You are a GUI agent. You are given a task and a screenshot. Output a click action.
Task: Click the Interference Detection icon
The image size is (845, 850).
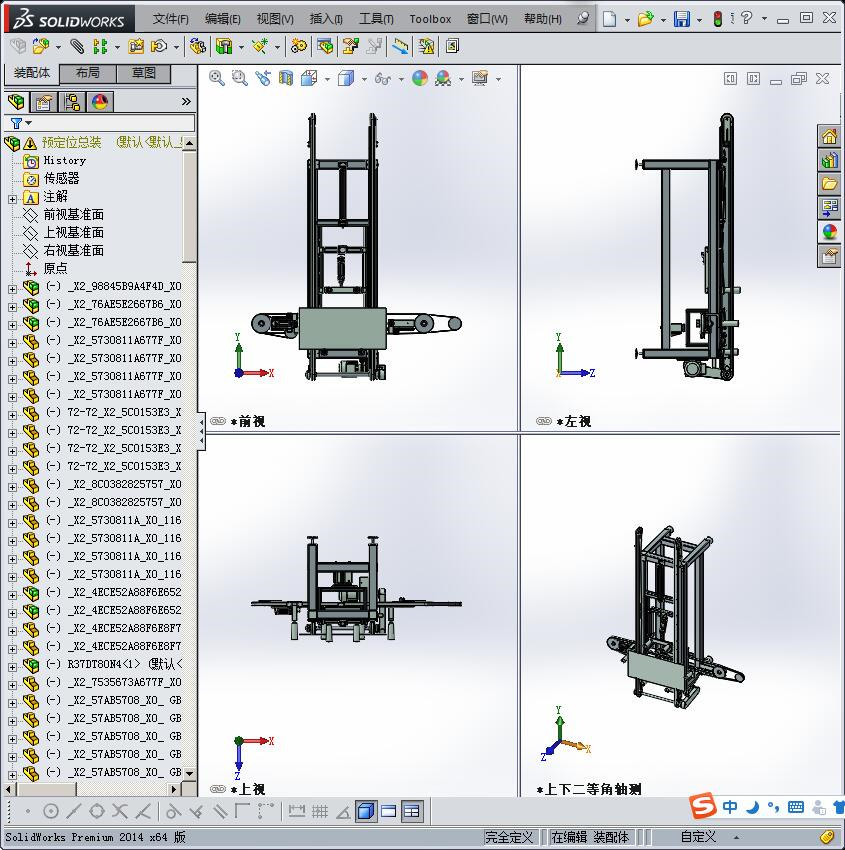click(x=425, y=47)
